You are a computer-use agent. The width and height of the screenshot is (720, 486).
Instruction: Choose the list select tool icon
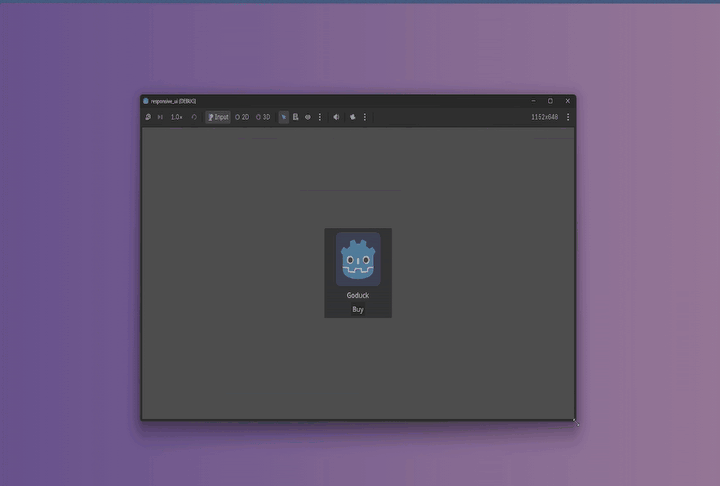click(x=296, y=117)
